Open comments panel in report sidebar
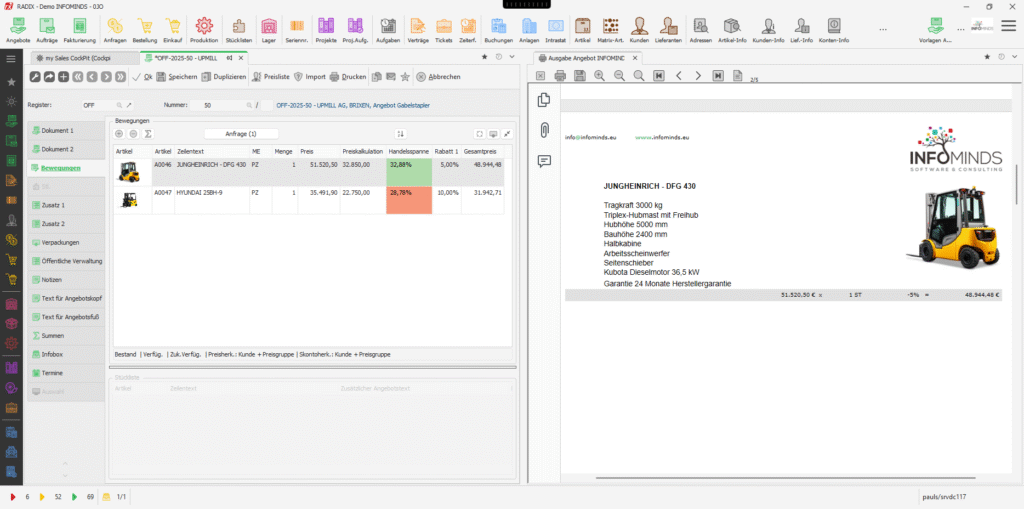1024x509 pixels. pos(544,161)
